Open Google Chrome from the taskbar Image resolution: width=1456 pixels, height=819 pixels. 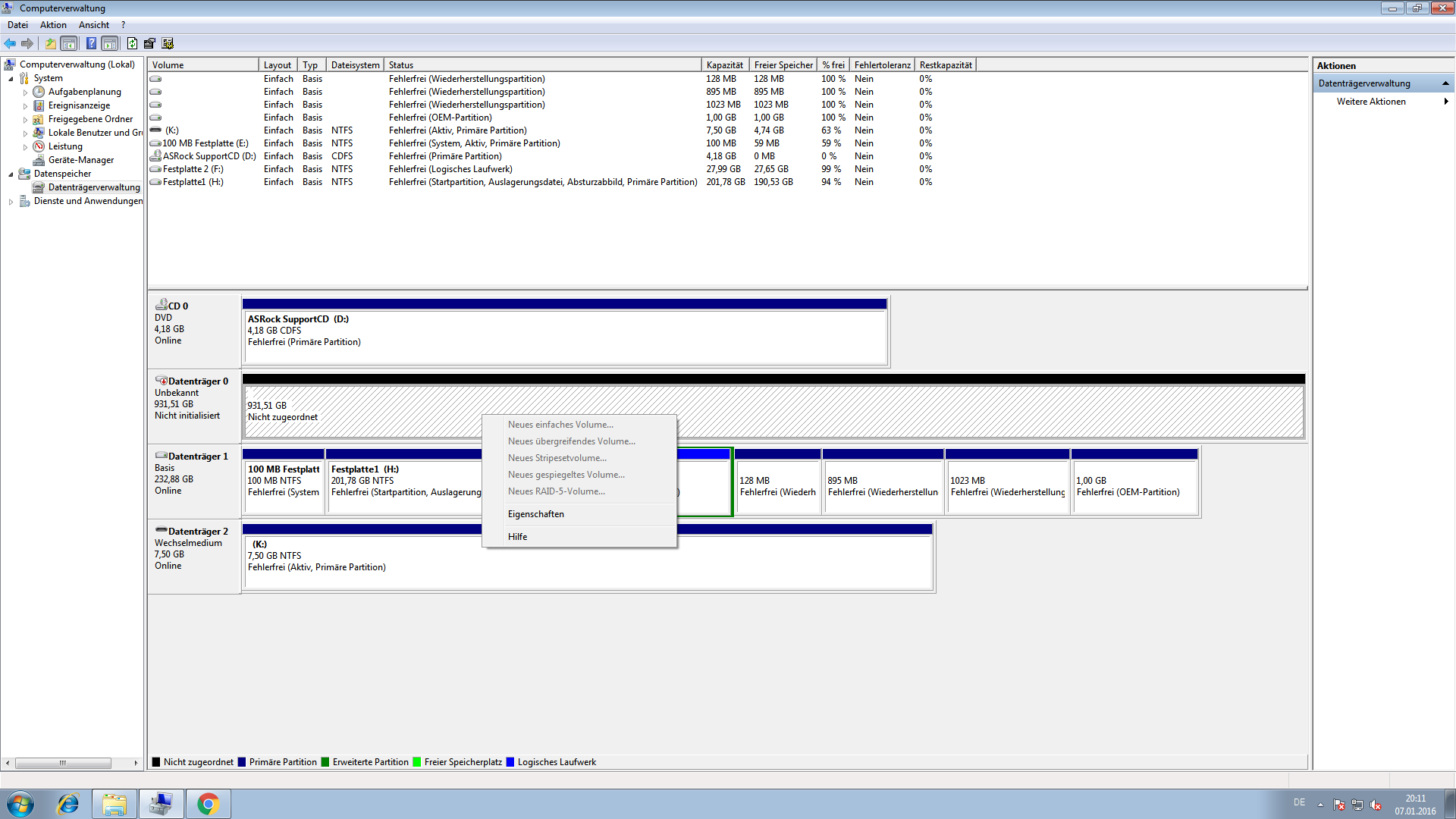(208, 804)
